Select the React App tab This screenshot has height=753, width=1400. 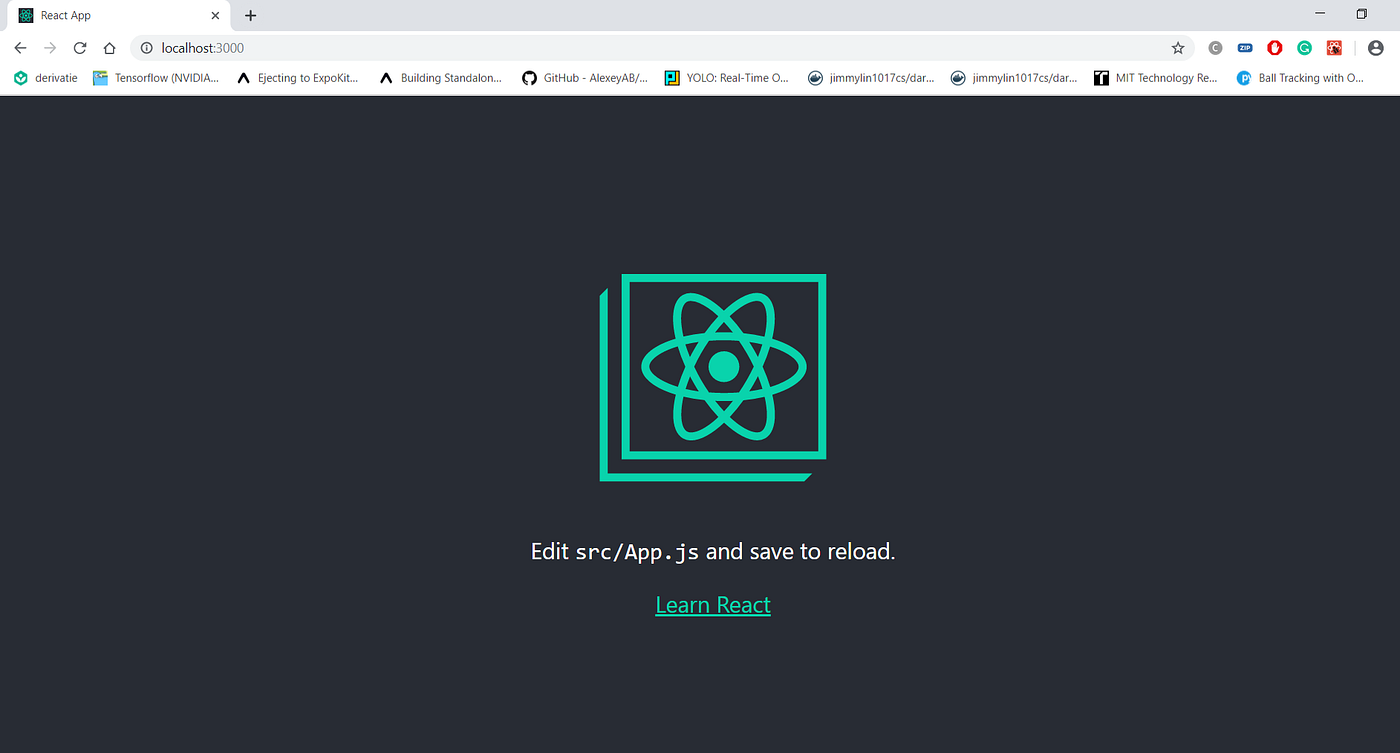tap(119, 15)
